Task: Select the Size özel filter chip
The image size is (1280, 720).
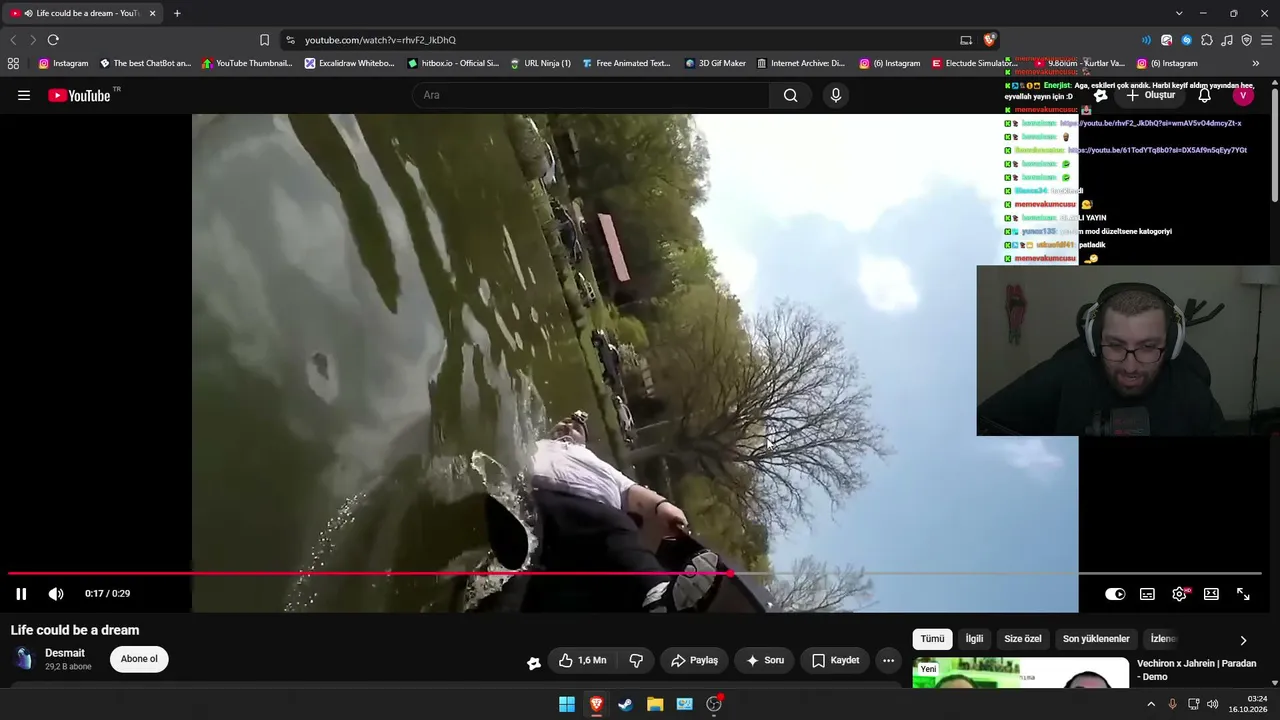Action: point(1023,639)
